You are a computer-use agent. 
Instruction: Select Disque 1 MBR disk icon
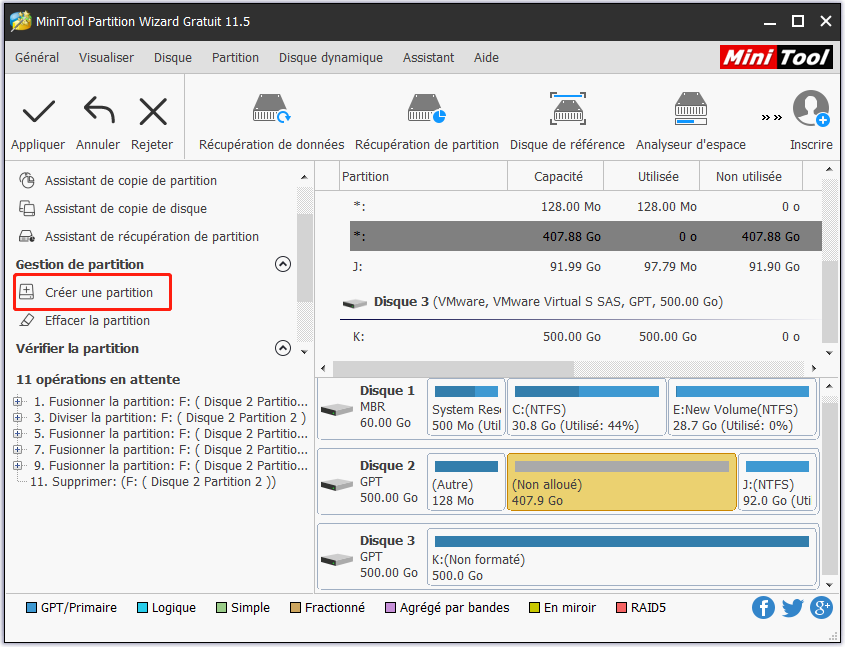pyautogui.click(x=337, y=410)
